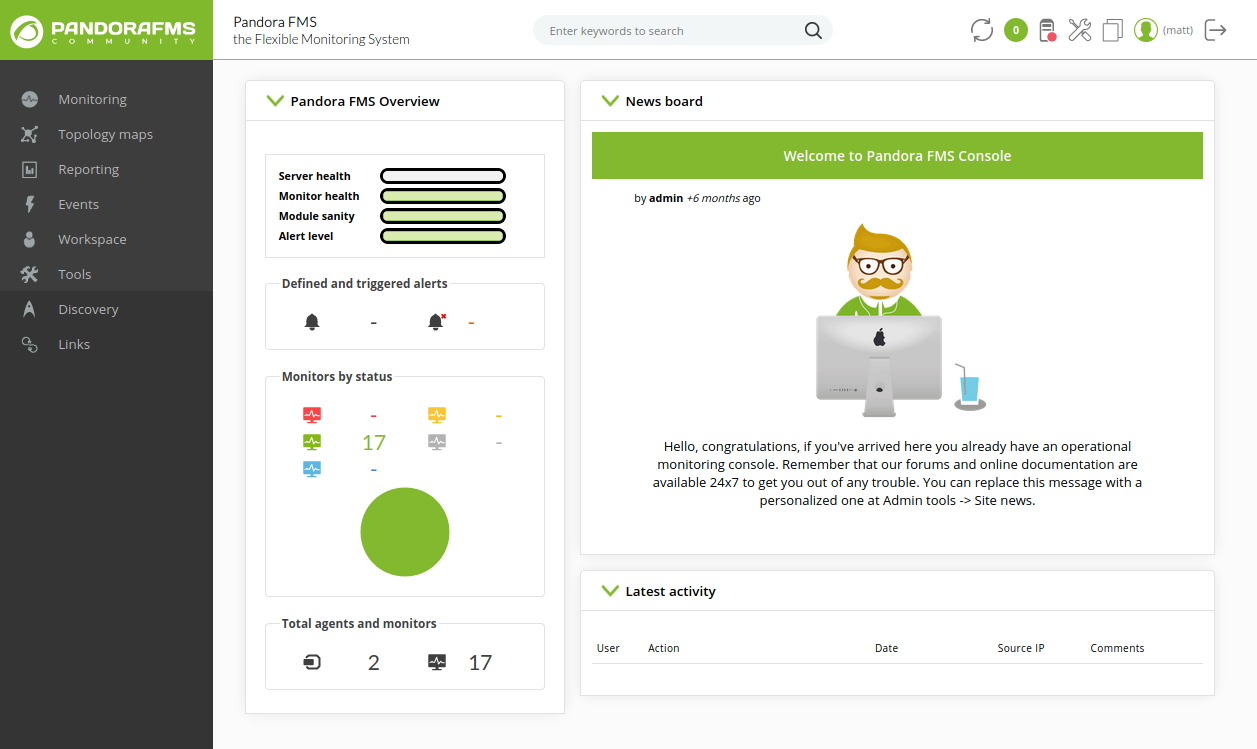Click the logout arrow icon

pyautogui.click(x=1216, y=30)
